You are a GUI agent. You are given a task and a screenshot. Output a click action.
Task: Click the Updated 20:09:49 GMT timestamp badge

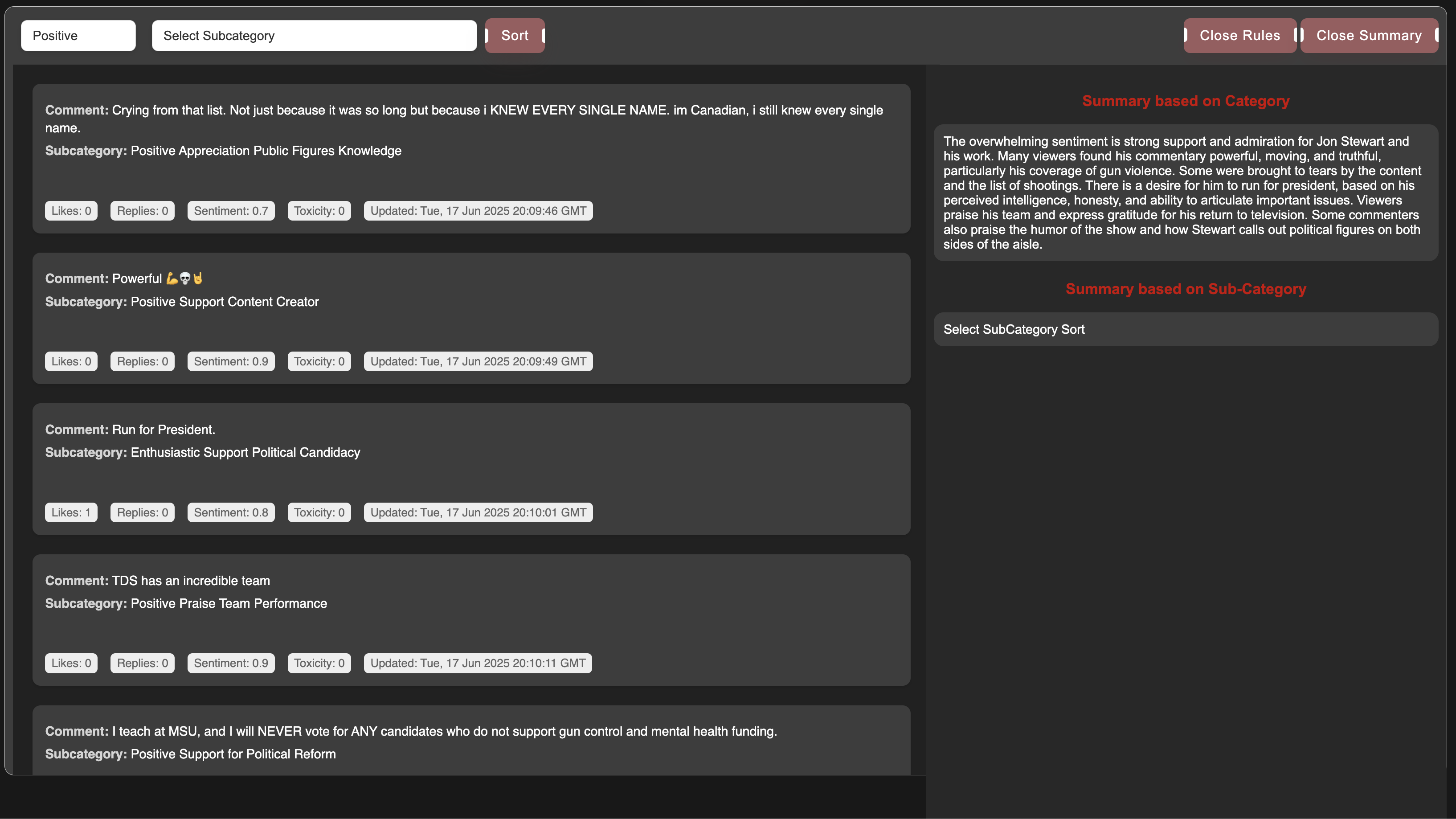pos(478,362)
